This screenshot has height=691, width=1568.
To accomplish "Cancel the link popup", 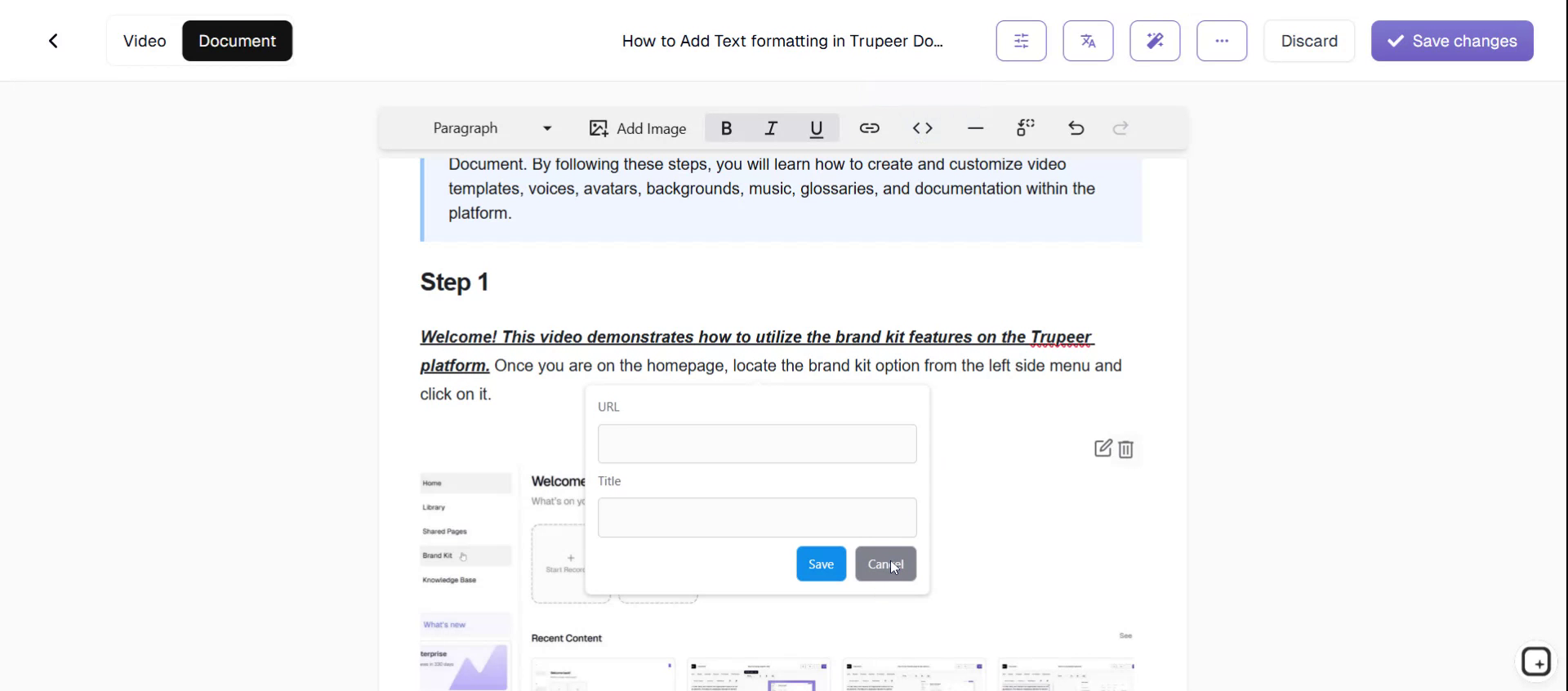I will point(885,564).
